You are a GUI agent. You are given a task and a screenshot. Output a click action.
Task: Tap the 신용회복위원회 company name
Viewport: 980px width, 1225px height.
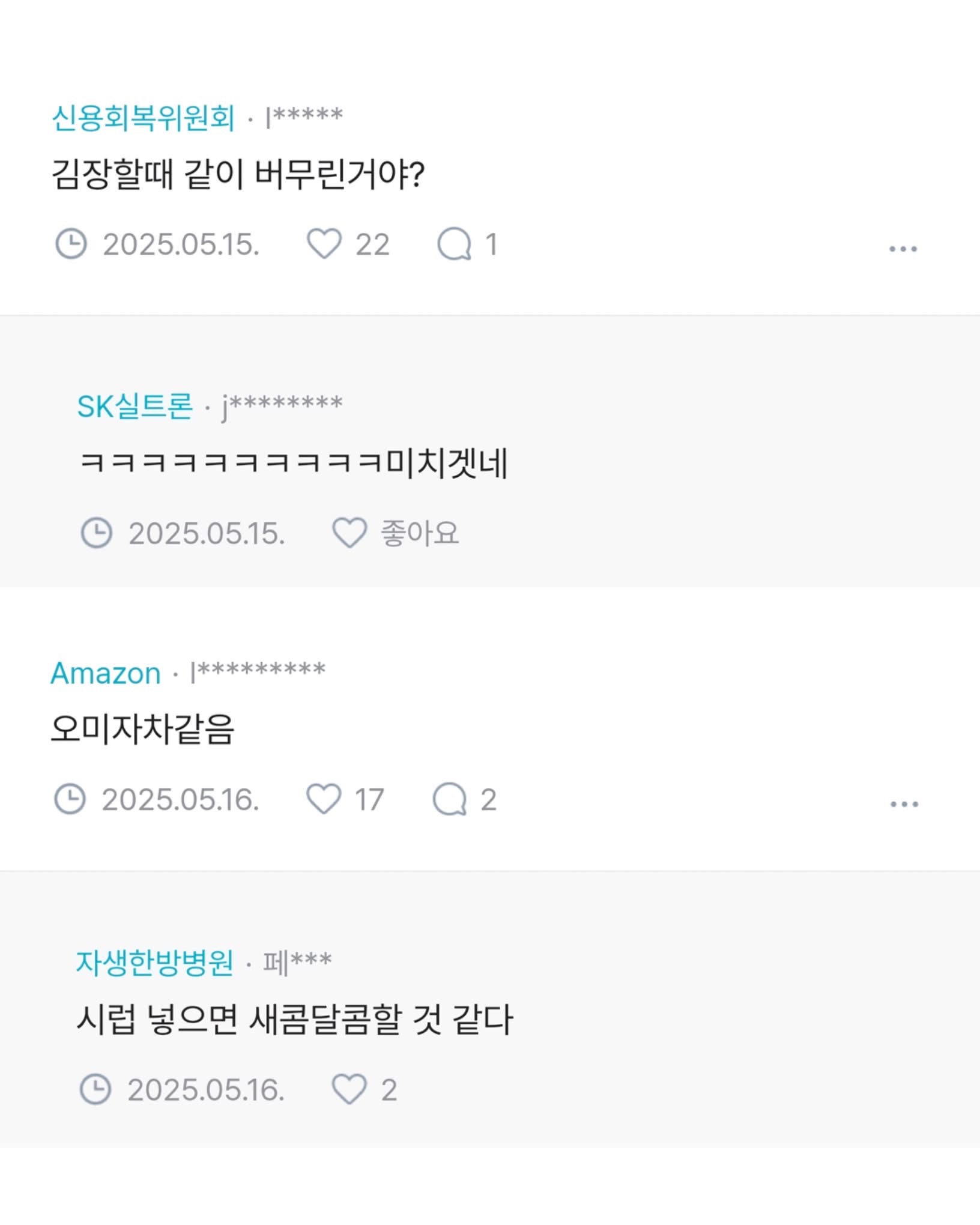coord(143,118)
